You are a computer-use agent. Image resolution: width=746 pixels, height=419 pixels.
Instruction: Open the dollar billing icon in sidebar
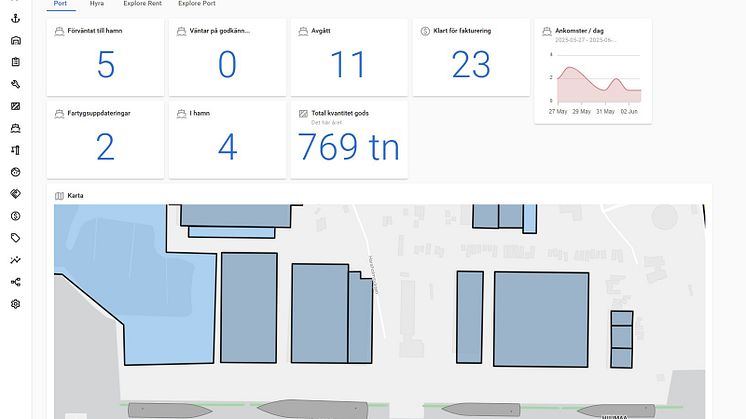tap(16, 216)
